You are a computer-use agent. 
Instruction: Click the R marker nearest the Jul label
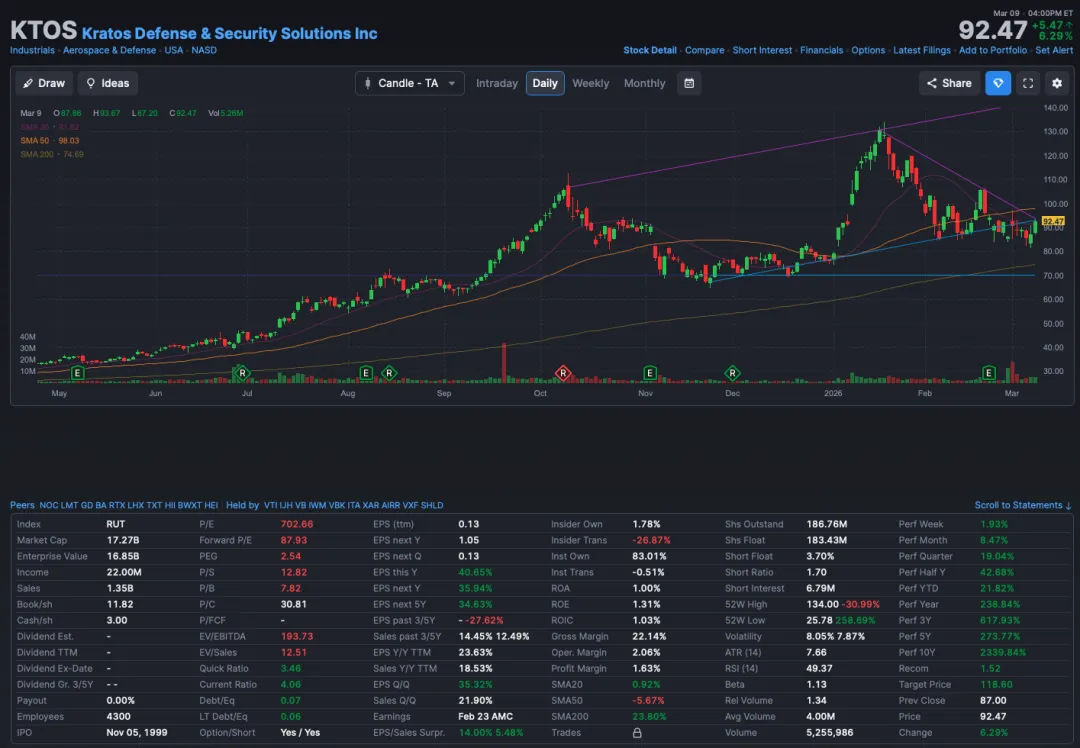pyautogui.click(x=242, y=373)
